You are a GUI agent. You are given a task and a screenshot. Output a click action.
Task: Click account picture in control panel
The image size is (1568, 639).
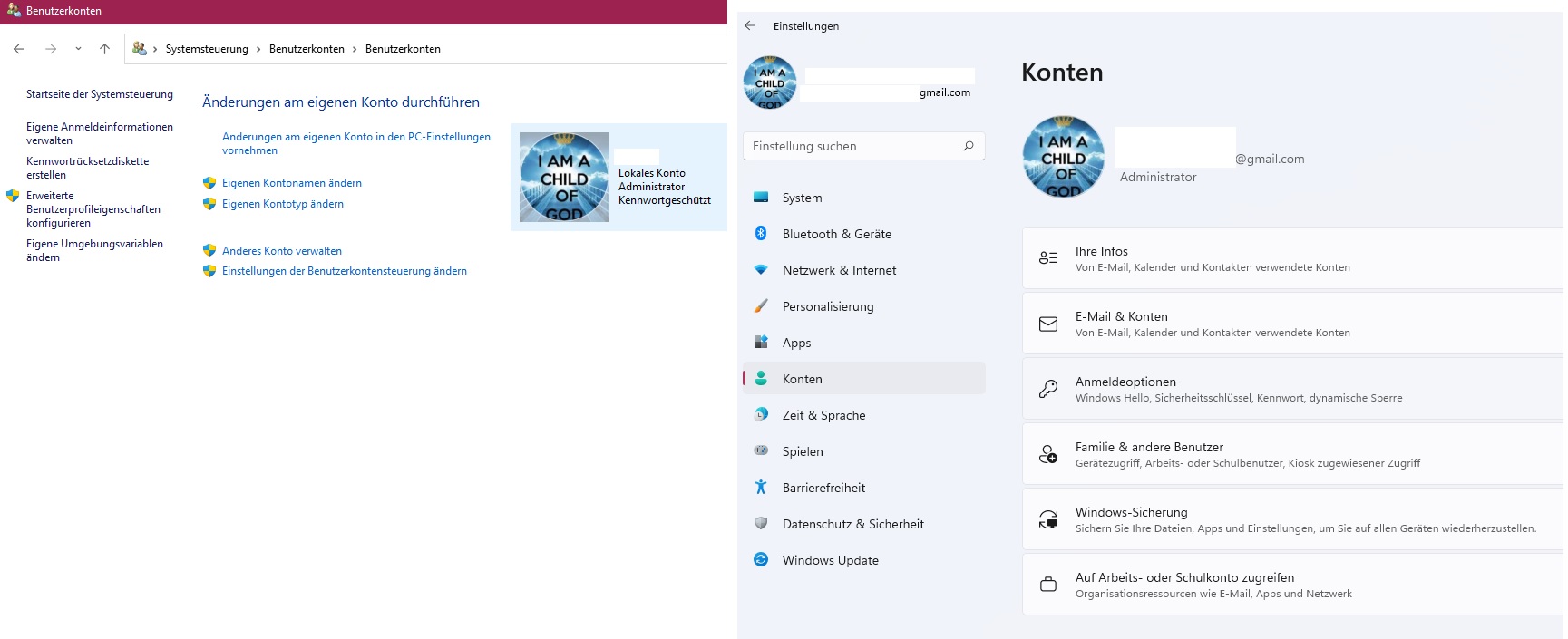[564, 178]
